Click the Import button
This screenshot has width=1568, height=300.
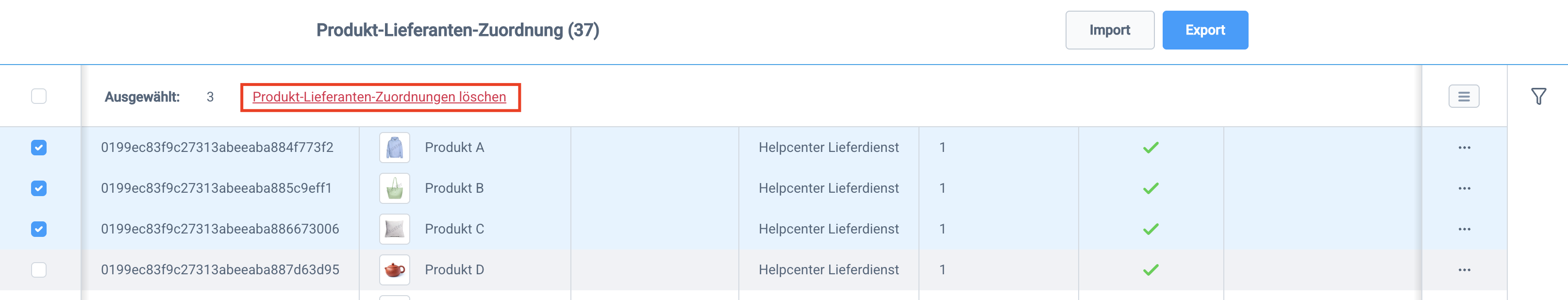point(1109,30)
